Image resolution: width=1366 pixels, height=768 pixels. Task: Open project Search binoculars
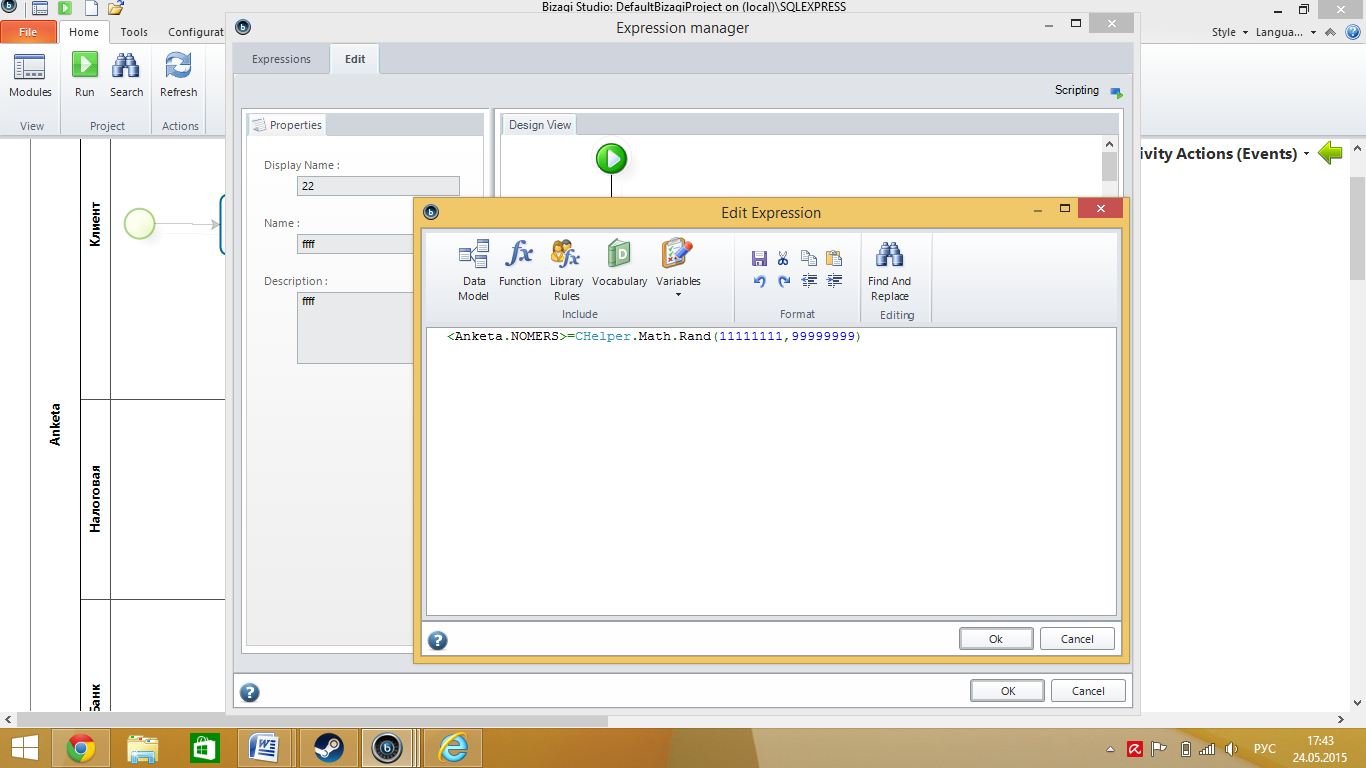tap(126, 76)
